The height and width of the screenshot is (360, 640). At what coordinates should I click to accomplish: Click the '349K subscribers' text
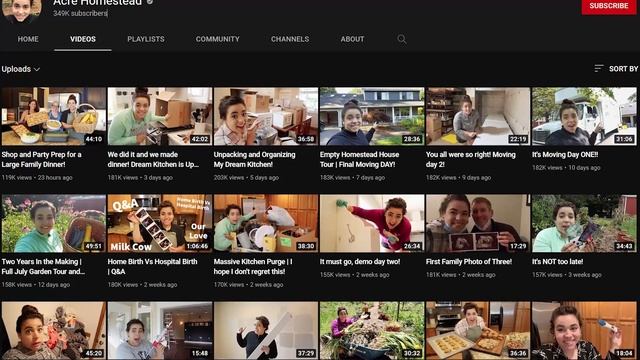point(80,13)
